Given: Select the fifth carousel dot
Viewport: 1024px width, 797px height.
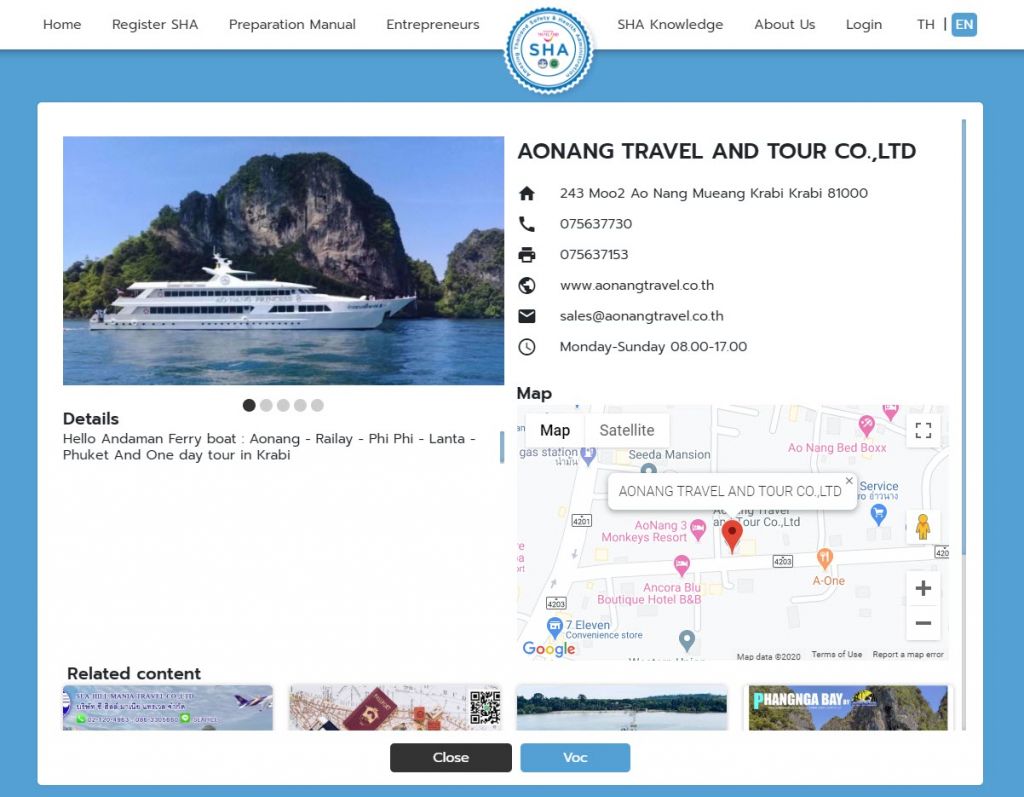Looking at the screenshot, I should (x=317, y=405).
